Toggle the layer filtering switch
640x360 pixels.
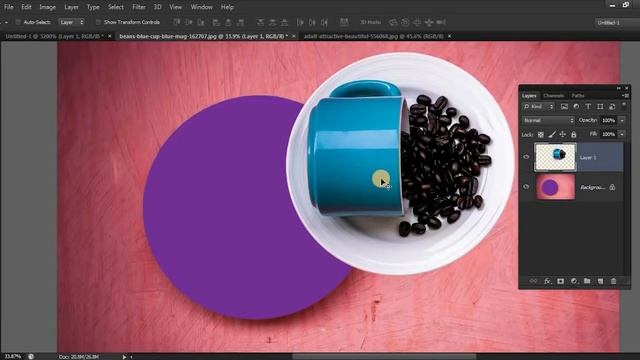tap(624, 106)
